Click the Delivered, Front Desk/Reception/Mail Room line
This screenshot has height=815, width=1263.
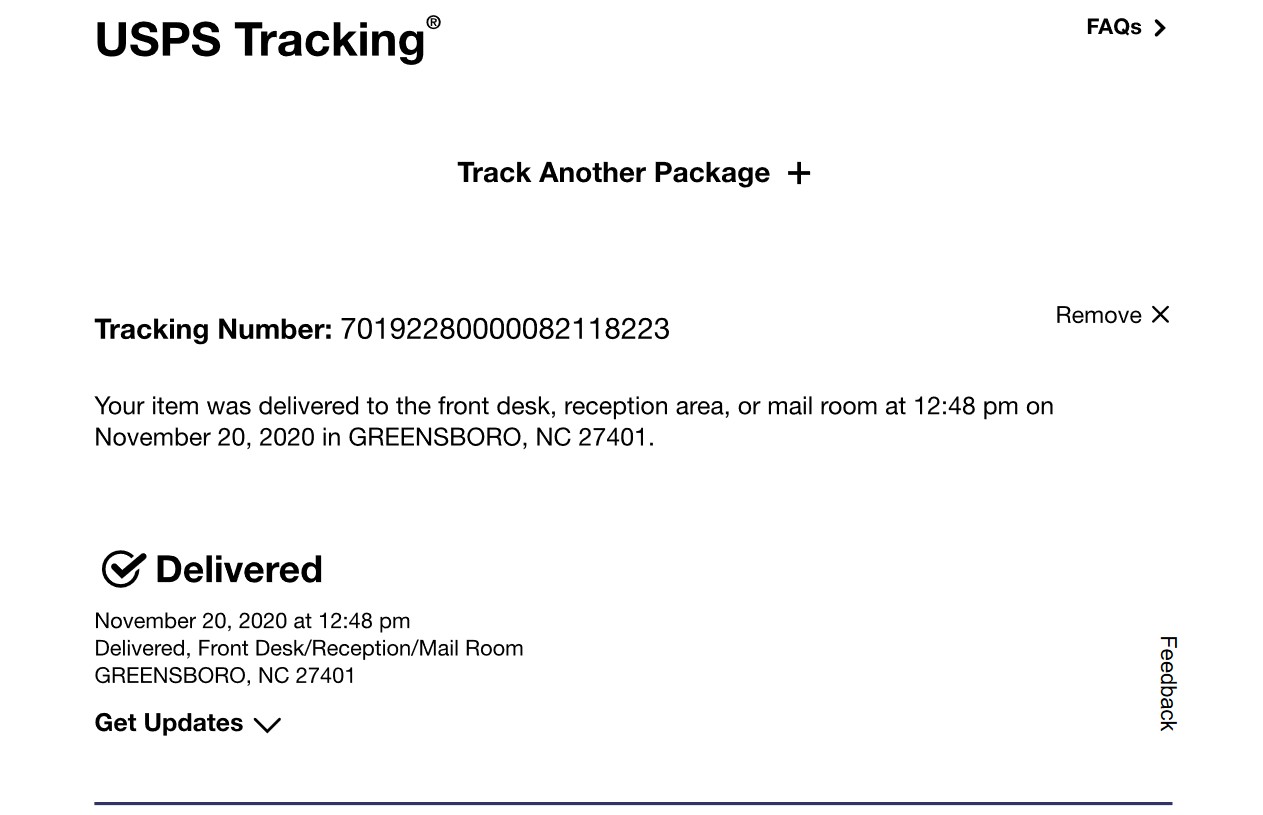pyautogui.click(x=309, y=648)
